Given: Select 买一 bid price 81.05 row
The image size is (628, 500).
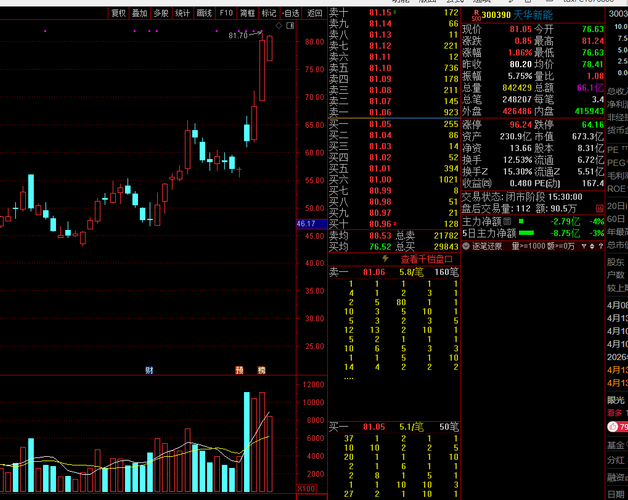Looking at the screenshot, I should 394,124.
